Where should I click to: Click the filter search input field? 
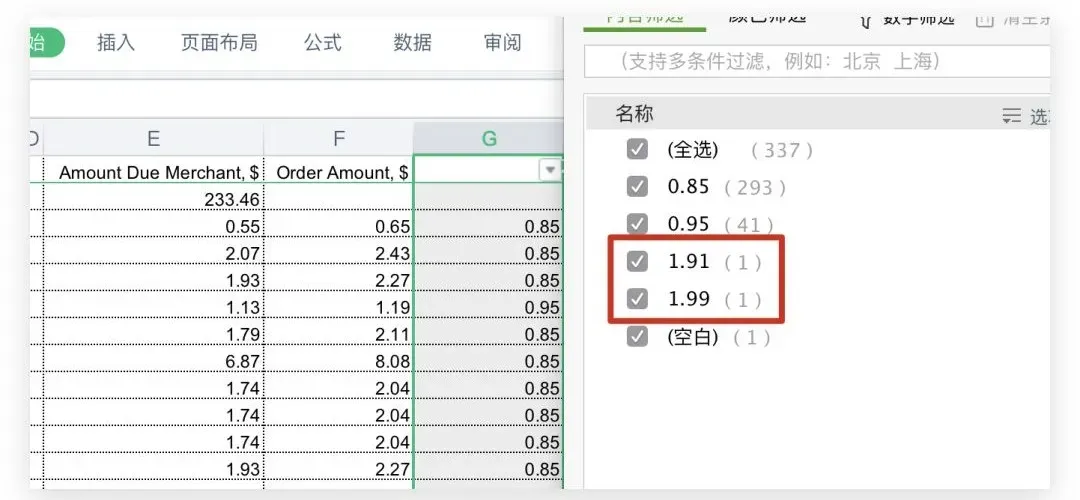815,62
